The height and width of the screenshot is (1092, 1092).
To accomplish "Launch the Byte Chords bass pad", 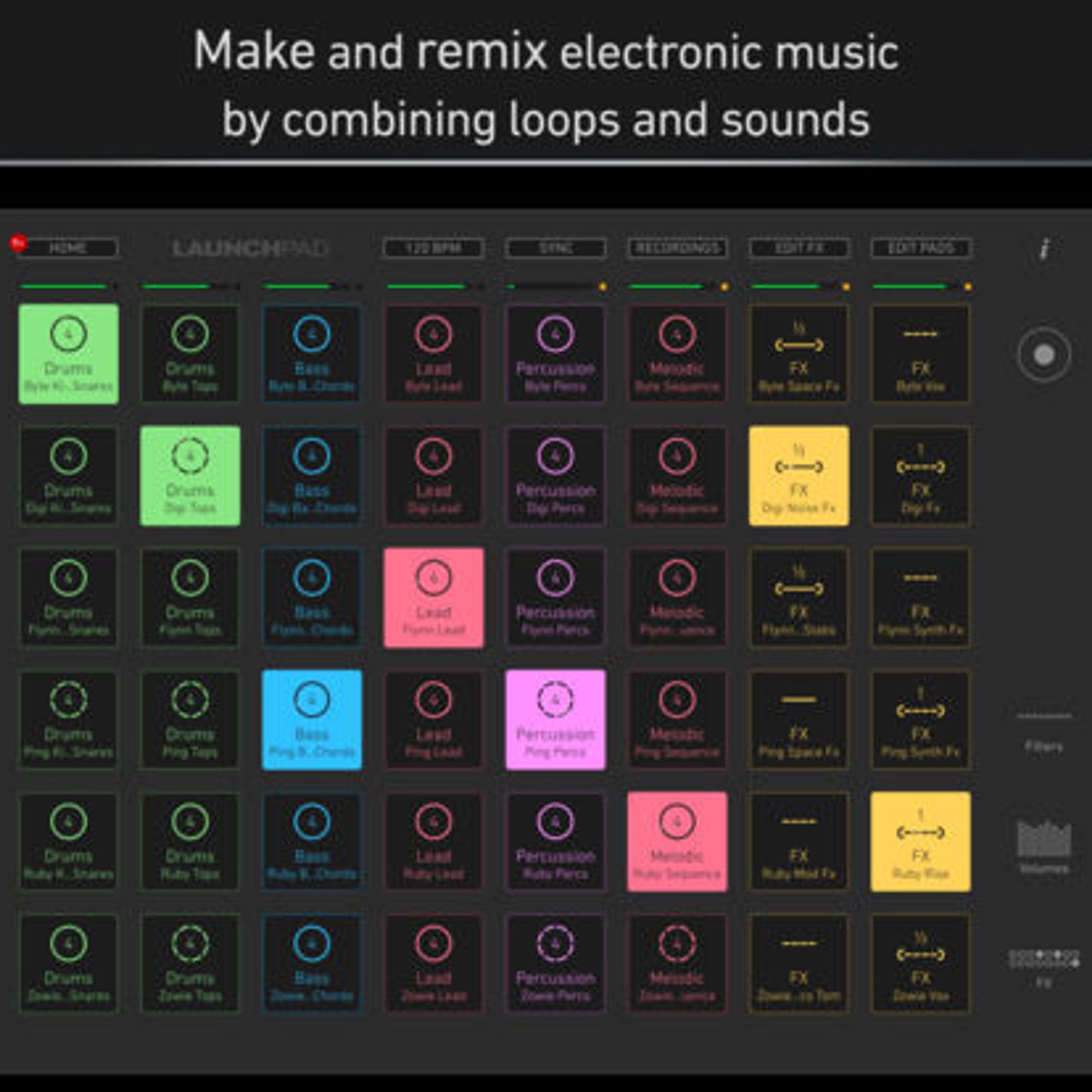I will tap(312, 354).
